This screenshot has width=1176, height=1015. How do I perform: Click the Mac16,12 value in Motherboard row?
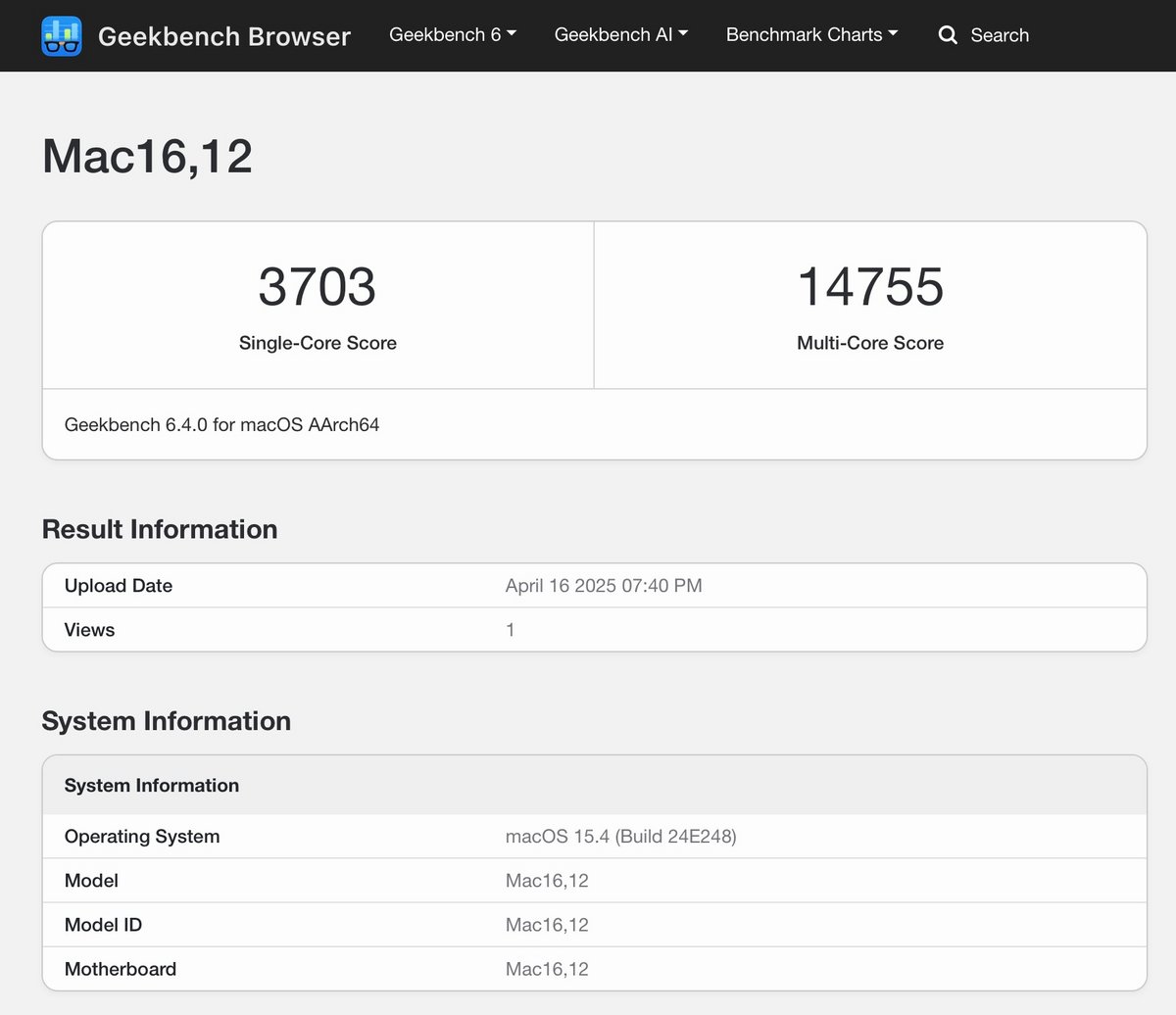tap(547, 969)
